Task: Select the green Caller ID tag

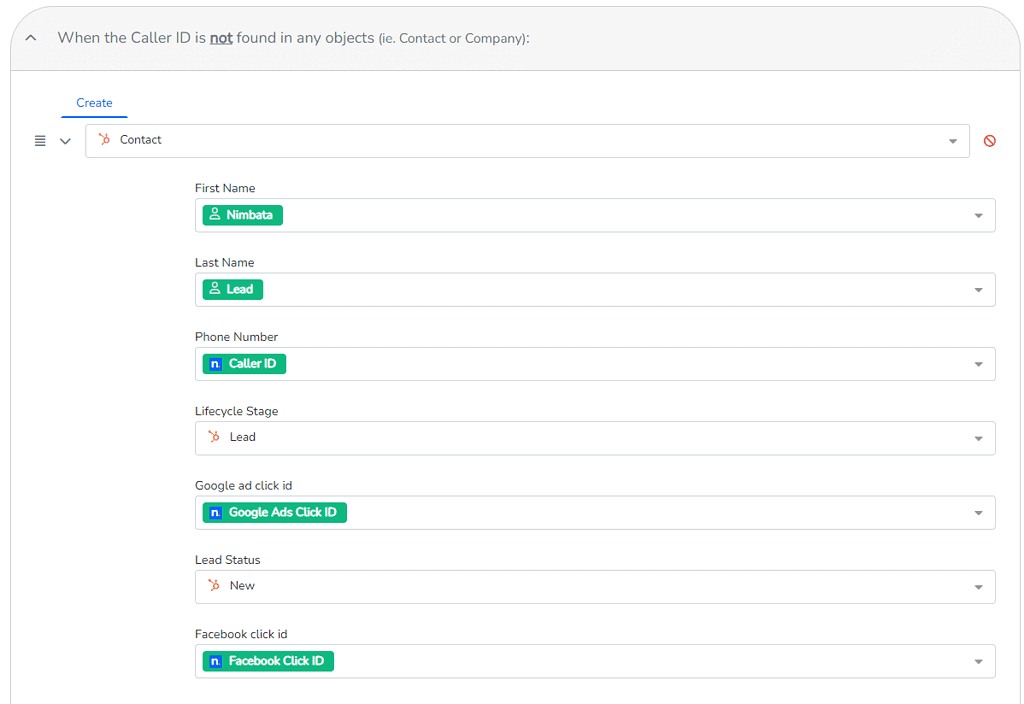Action: (x=244, y=363)
